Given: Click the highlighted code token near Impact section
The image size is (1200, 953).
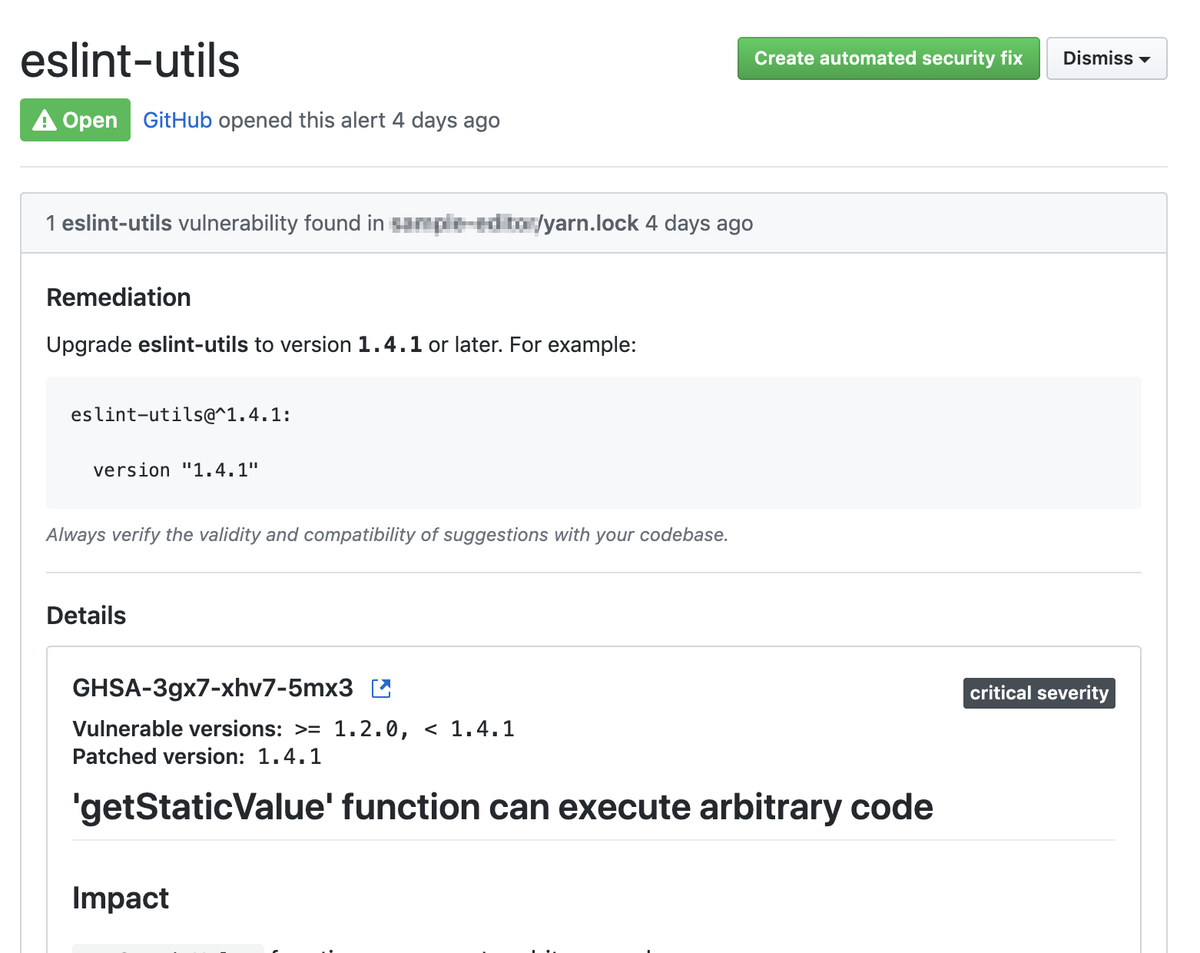Looking at the screenshot, I should (x=167, y=948).
